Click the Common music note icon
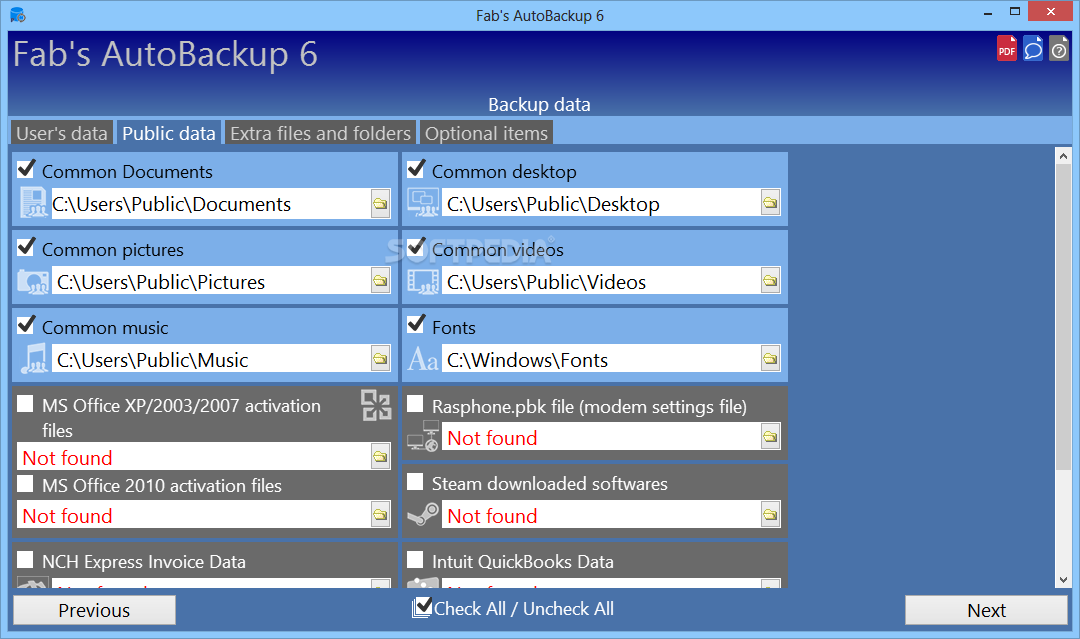 [34, 359]
